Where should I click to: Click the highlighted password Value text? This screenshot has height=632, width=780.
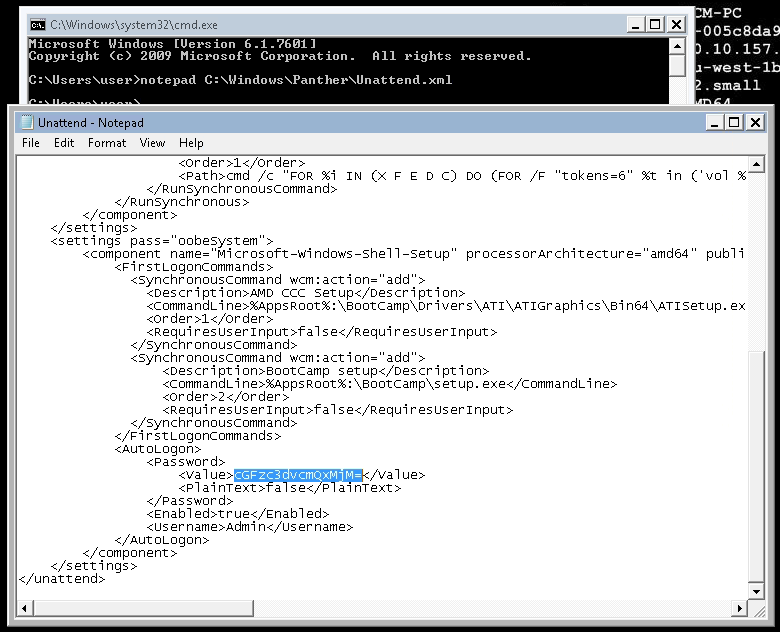coord(298,475)
